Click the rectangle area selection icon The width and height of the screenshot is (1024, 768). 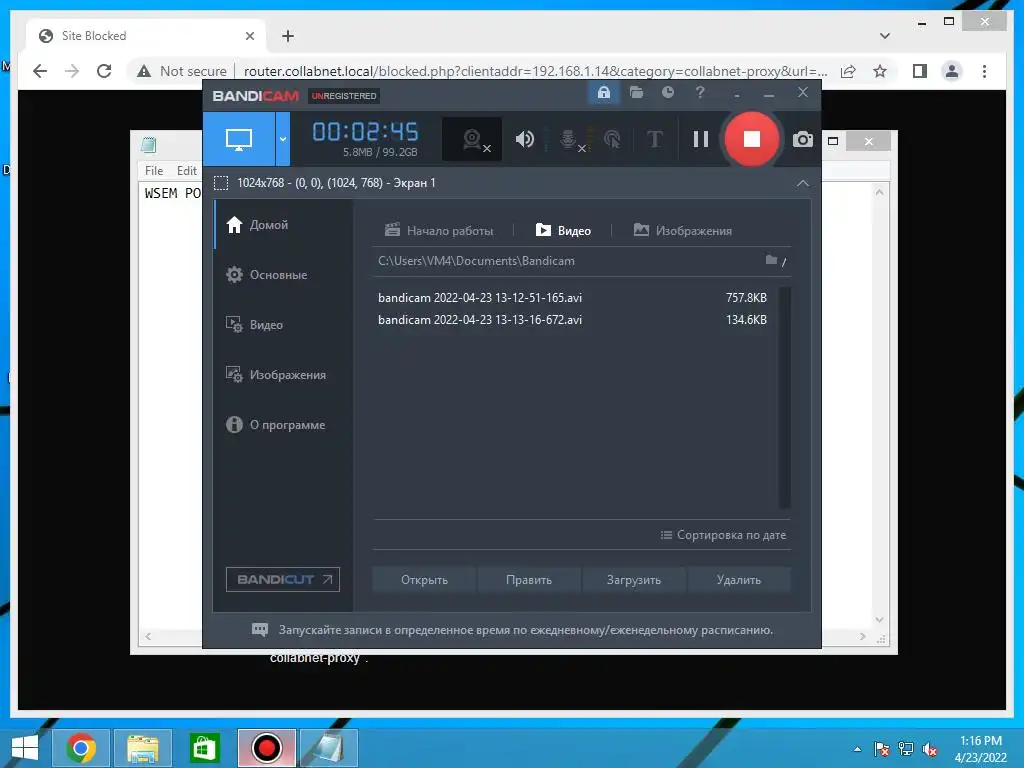coord(221,183)
